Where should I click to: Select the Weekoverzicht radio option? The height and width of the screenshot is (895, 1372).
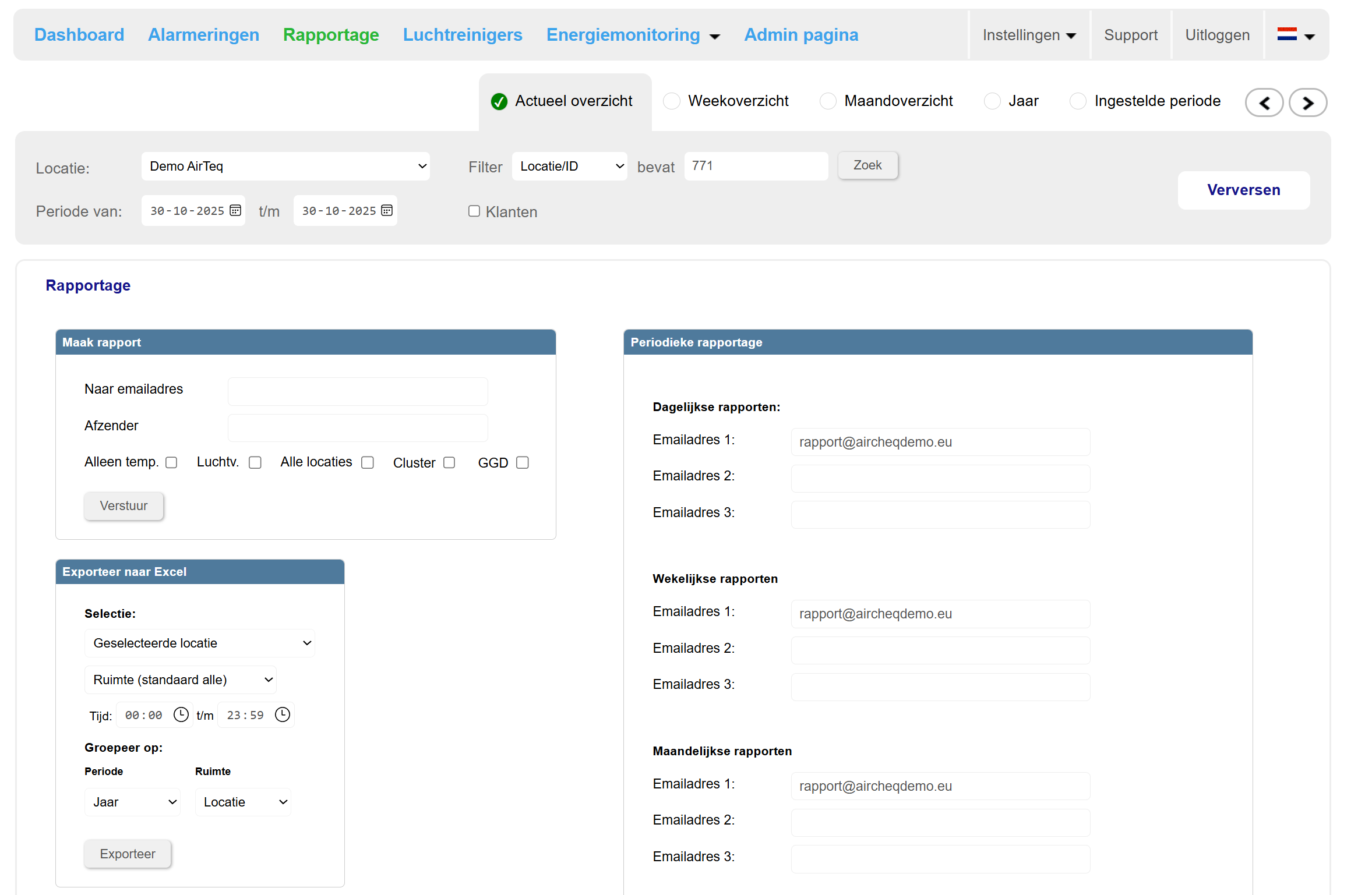(672, 101)
